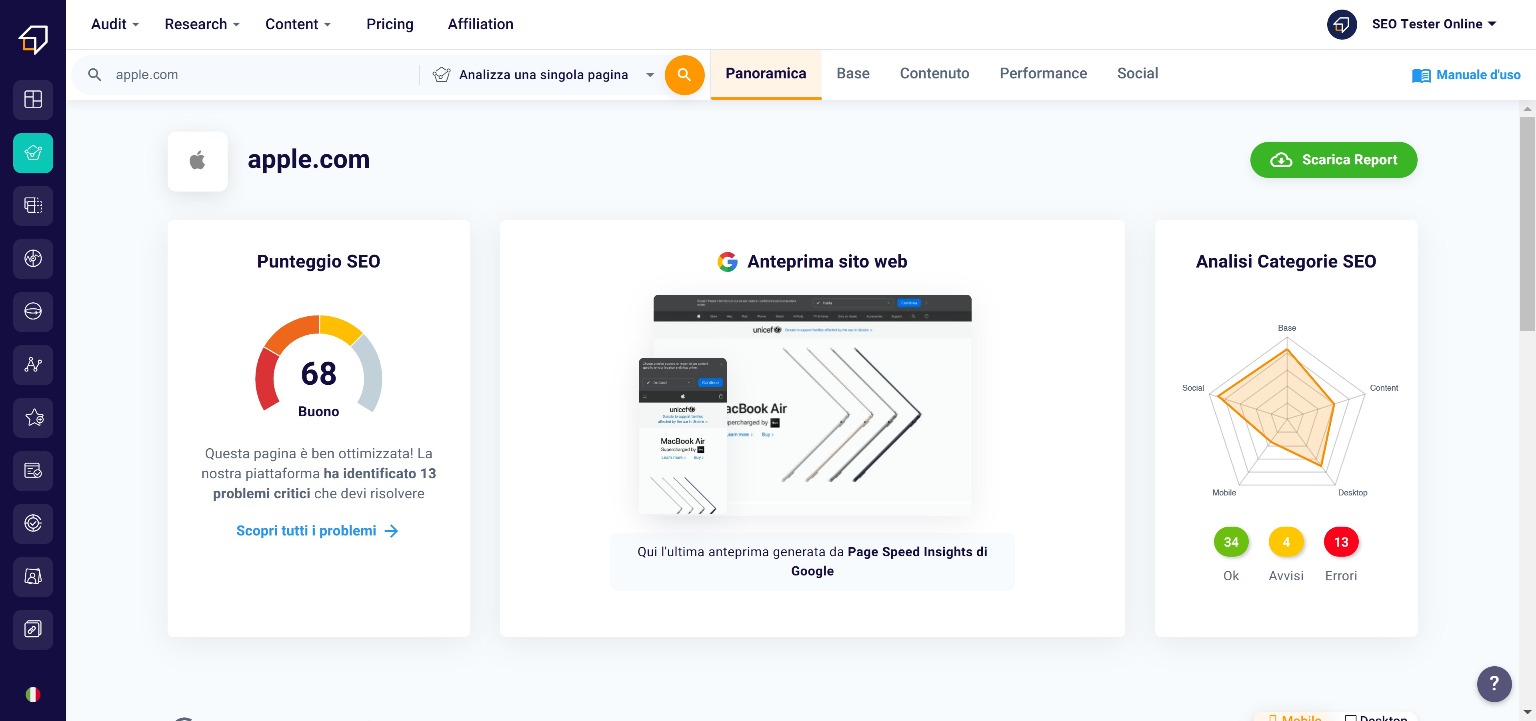Click the Buono score label
The width and height of the screenshot is (1536, 721).
319,412
